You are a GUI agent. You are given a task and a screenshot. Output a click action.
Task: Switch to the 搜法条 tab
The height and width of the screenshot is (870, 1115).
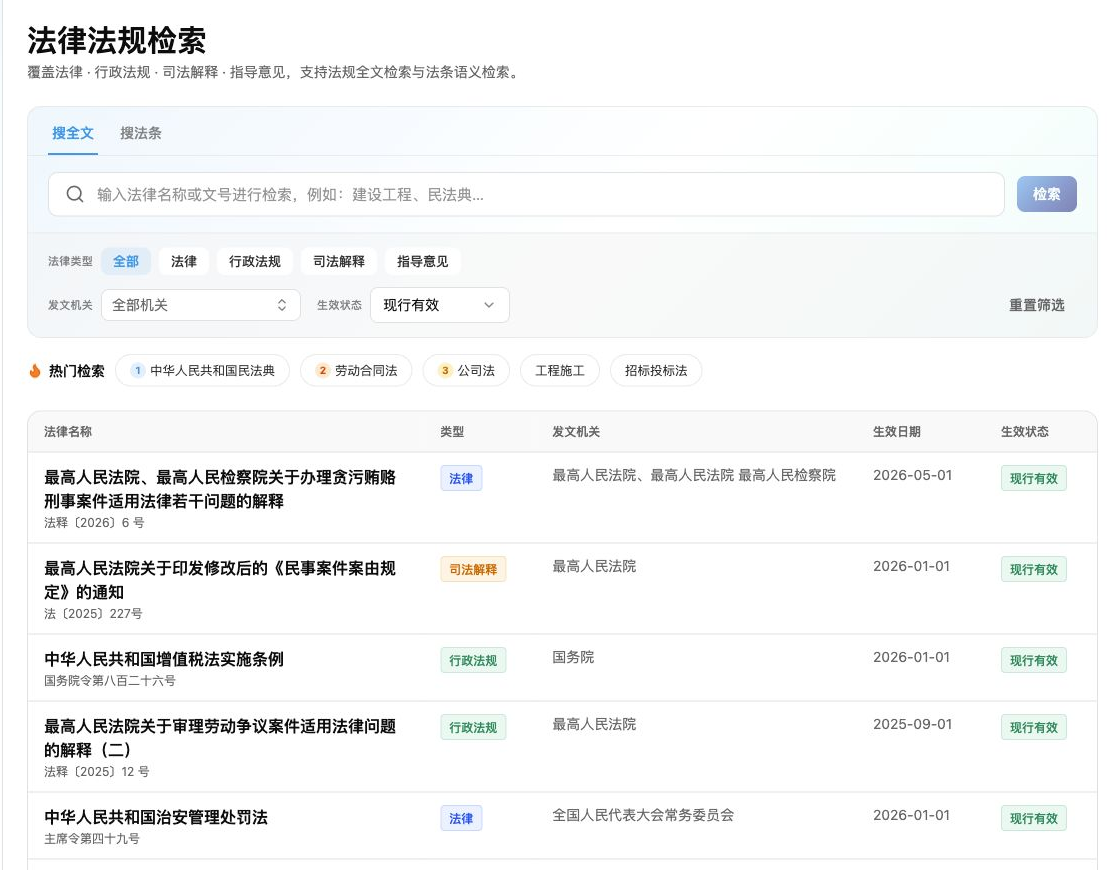[141, 133]
